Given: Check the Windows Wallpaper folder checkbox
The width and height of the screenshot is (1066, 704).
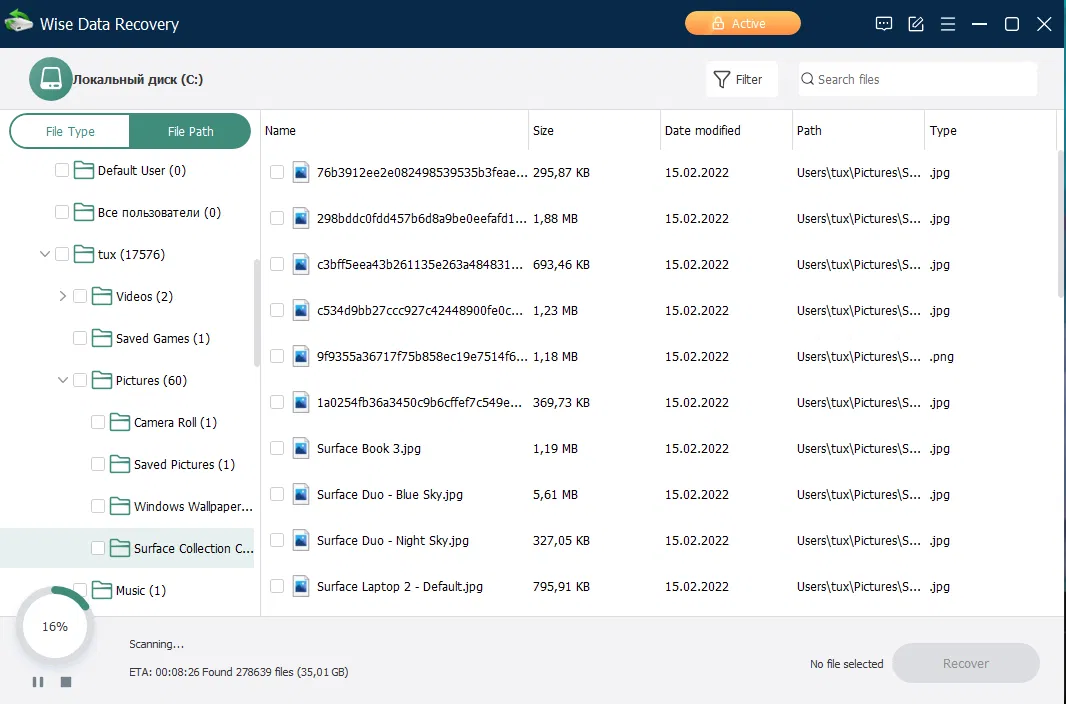Looking at the screenshot, I should pos(98,507).
